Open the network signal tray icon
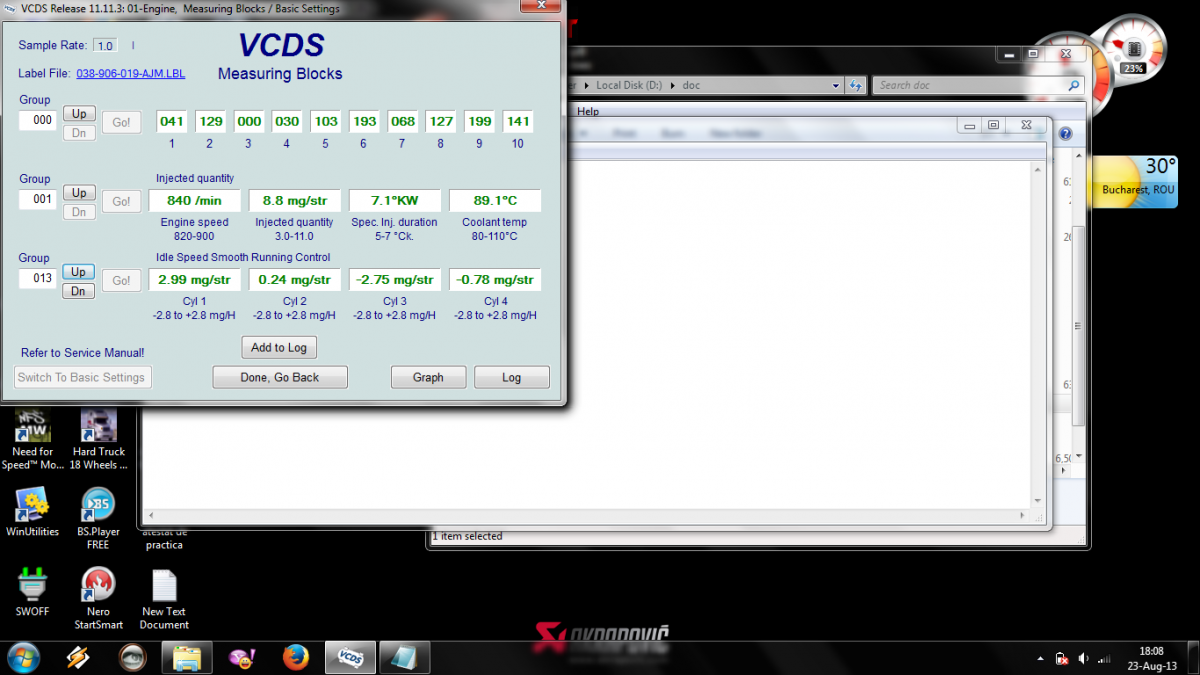 pyautogui.click(x=1104, y=659)
